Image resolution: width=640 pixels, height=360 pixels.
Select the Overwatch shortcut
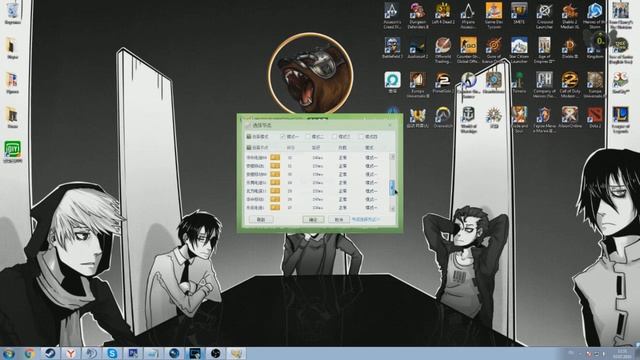tap(443, 118)
